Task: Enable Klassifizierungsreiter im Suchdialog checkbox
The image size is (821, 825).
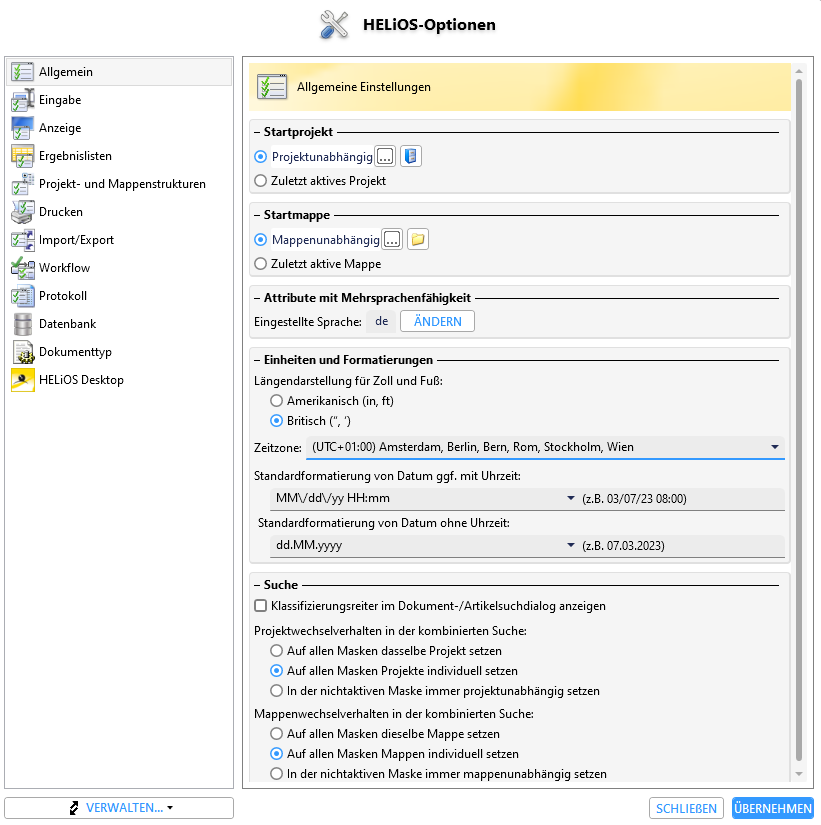Action: click(x=261, y=606)
